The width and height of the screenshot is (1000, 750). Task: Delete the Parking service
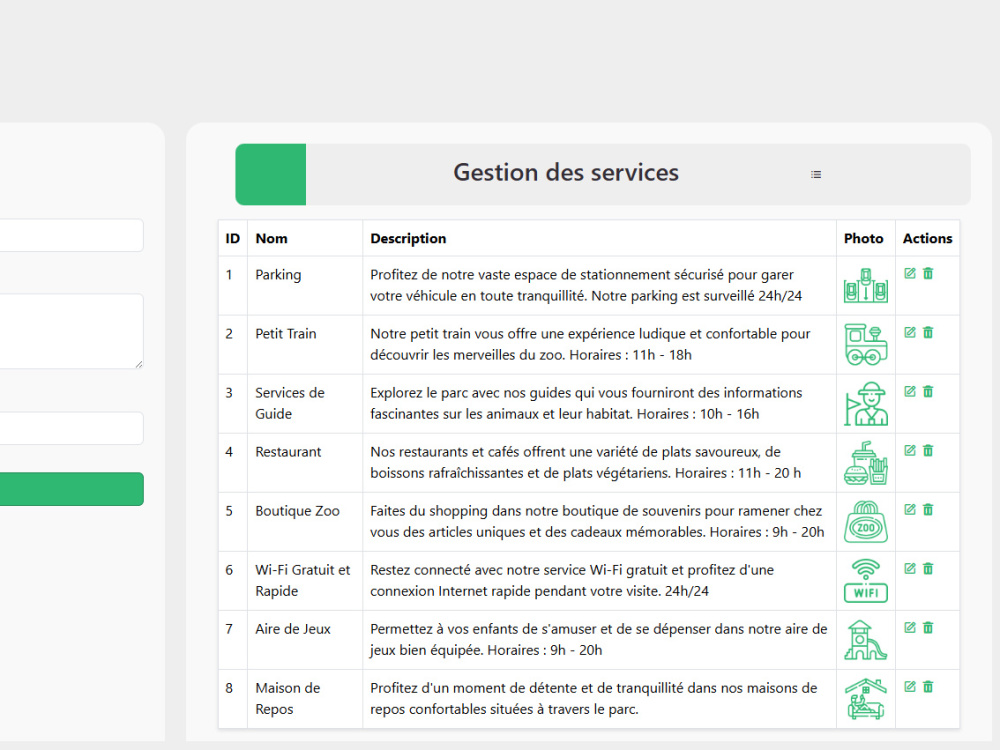tap(928, 274)
